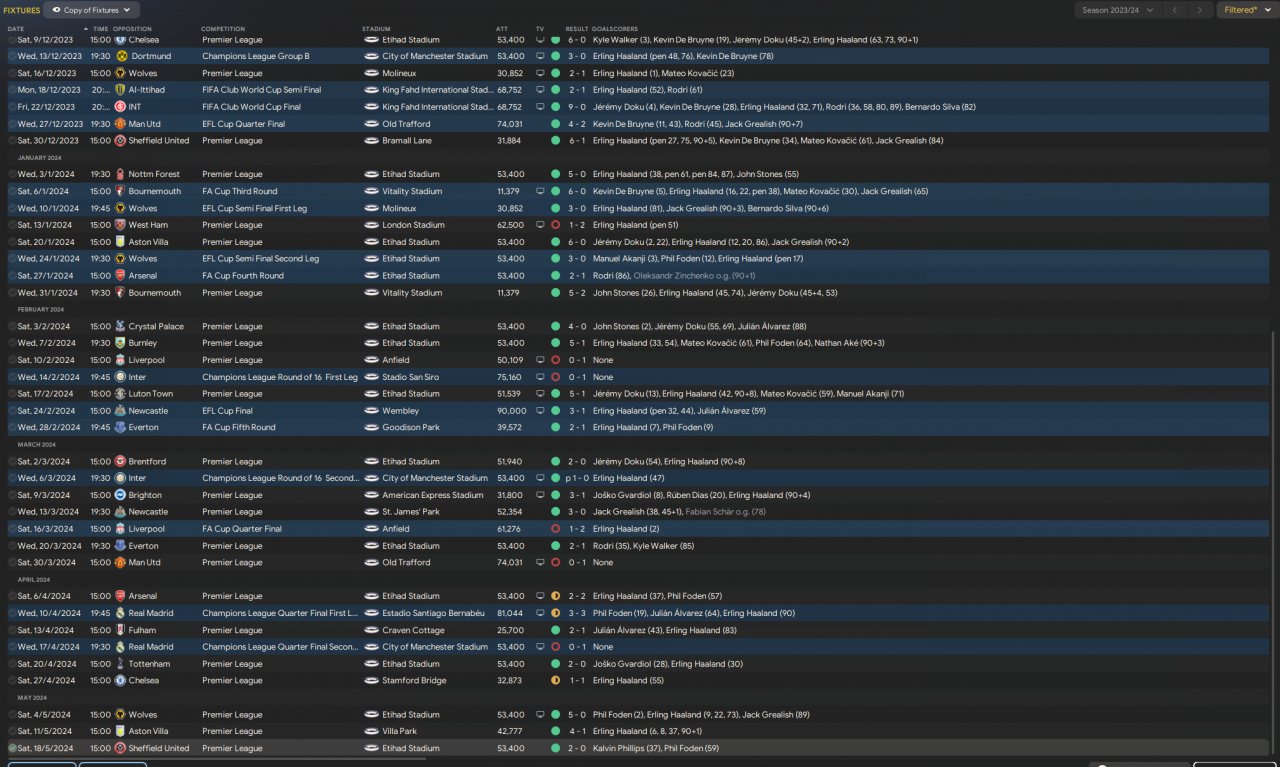Click the green win indicator for INT match
Image resolution: width=1280 pixels, height=767 pixels.
[555, 107]
